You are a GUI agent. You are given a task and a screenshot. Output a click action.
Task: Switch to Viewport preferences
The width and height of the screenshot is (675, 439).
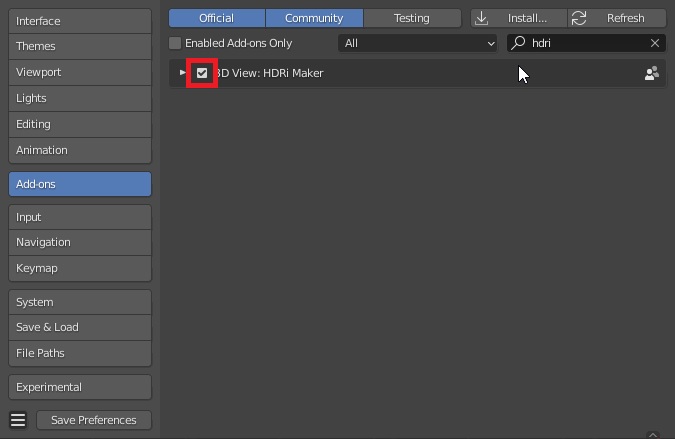pyautogui.click(x=80, y=72)
